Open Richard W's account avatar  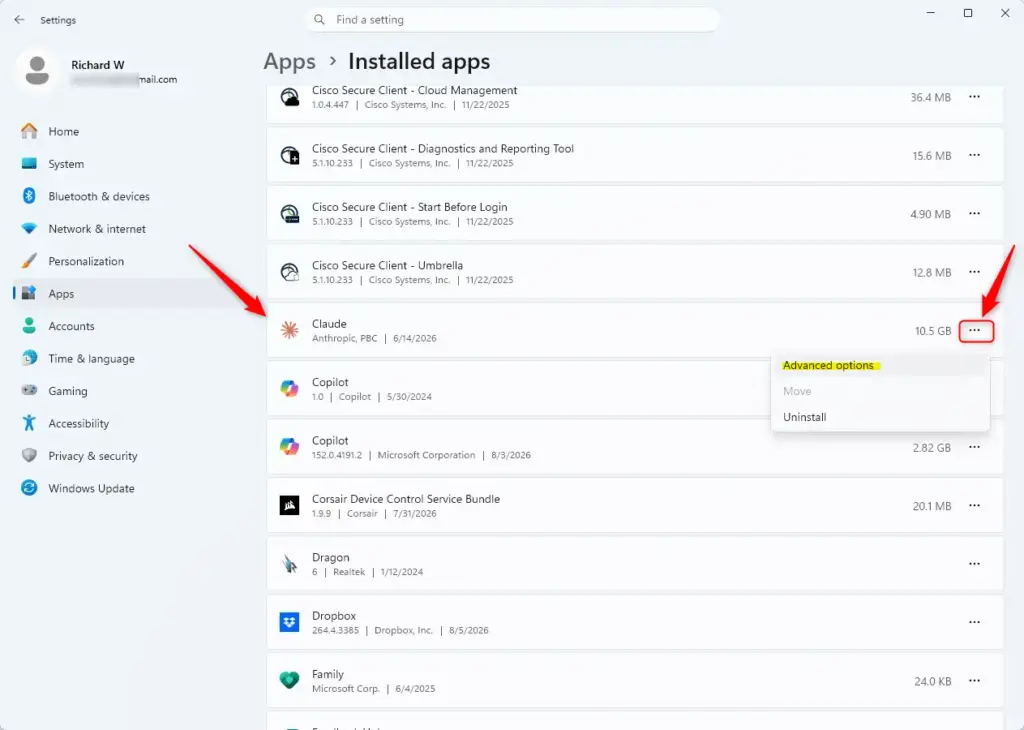[x=37, y=71]
